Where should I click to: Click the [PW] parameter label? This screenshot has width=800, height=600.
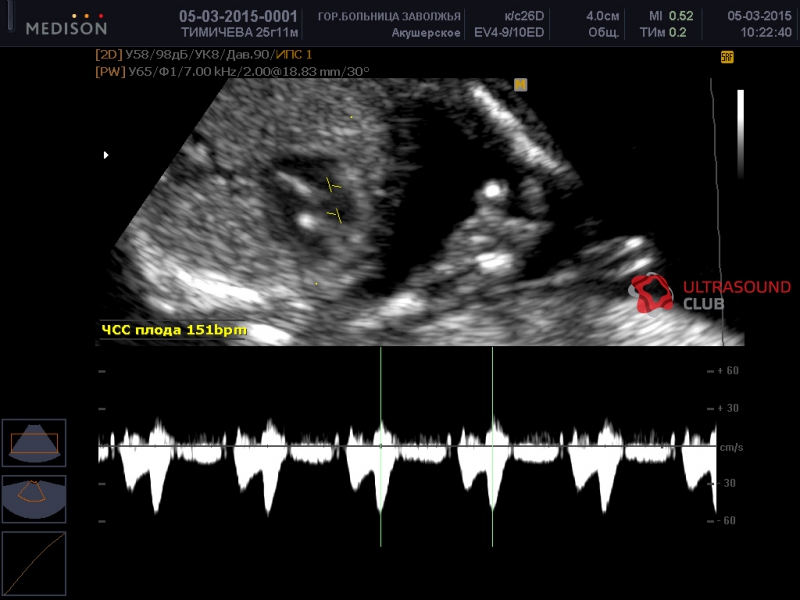tap(110, 71)
